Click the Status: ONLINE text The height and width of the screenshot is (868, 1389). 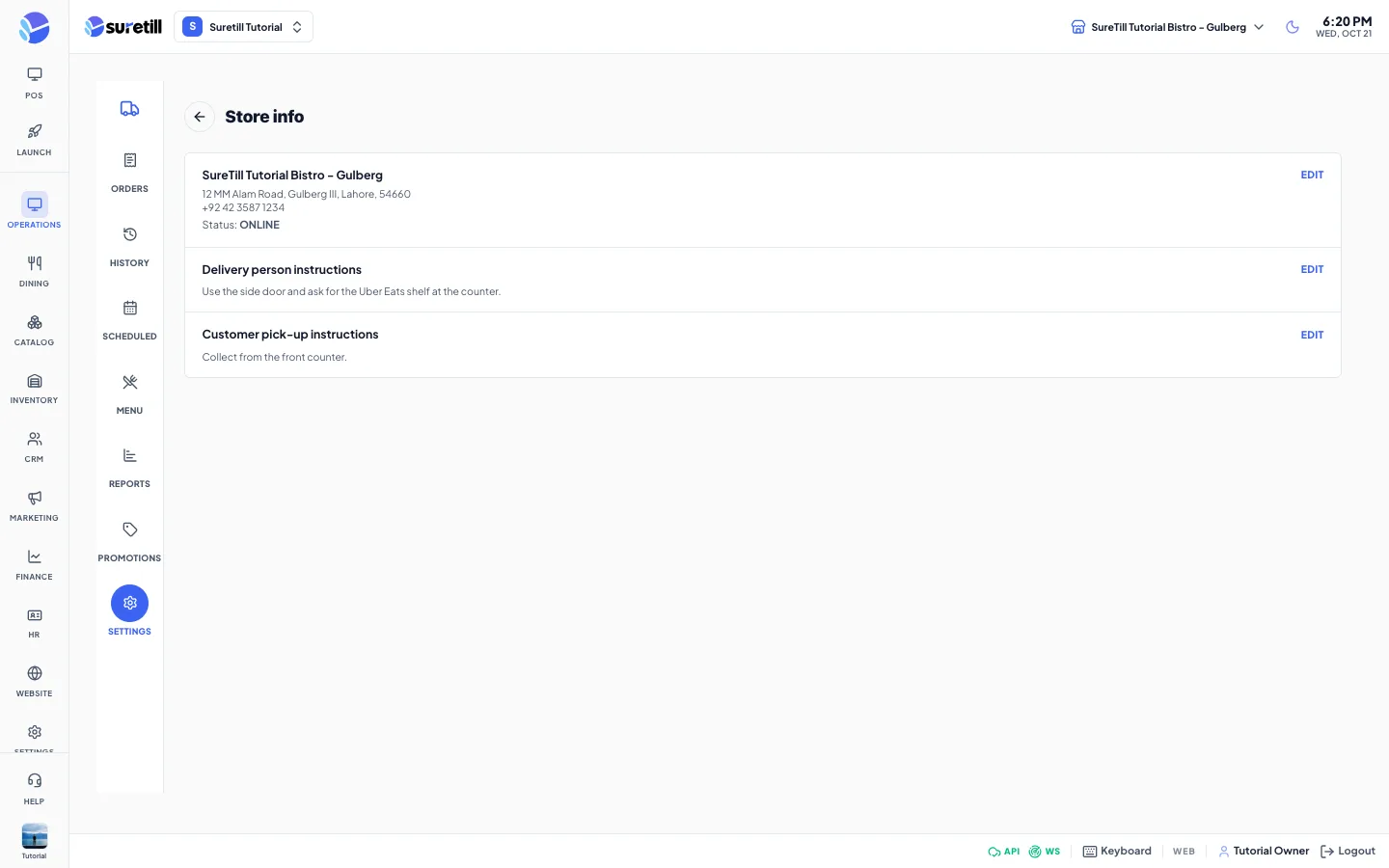tap(241, 225)
